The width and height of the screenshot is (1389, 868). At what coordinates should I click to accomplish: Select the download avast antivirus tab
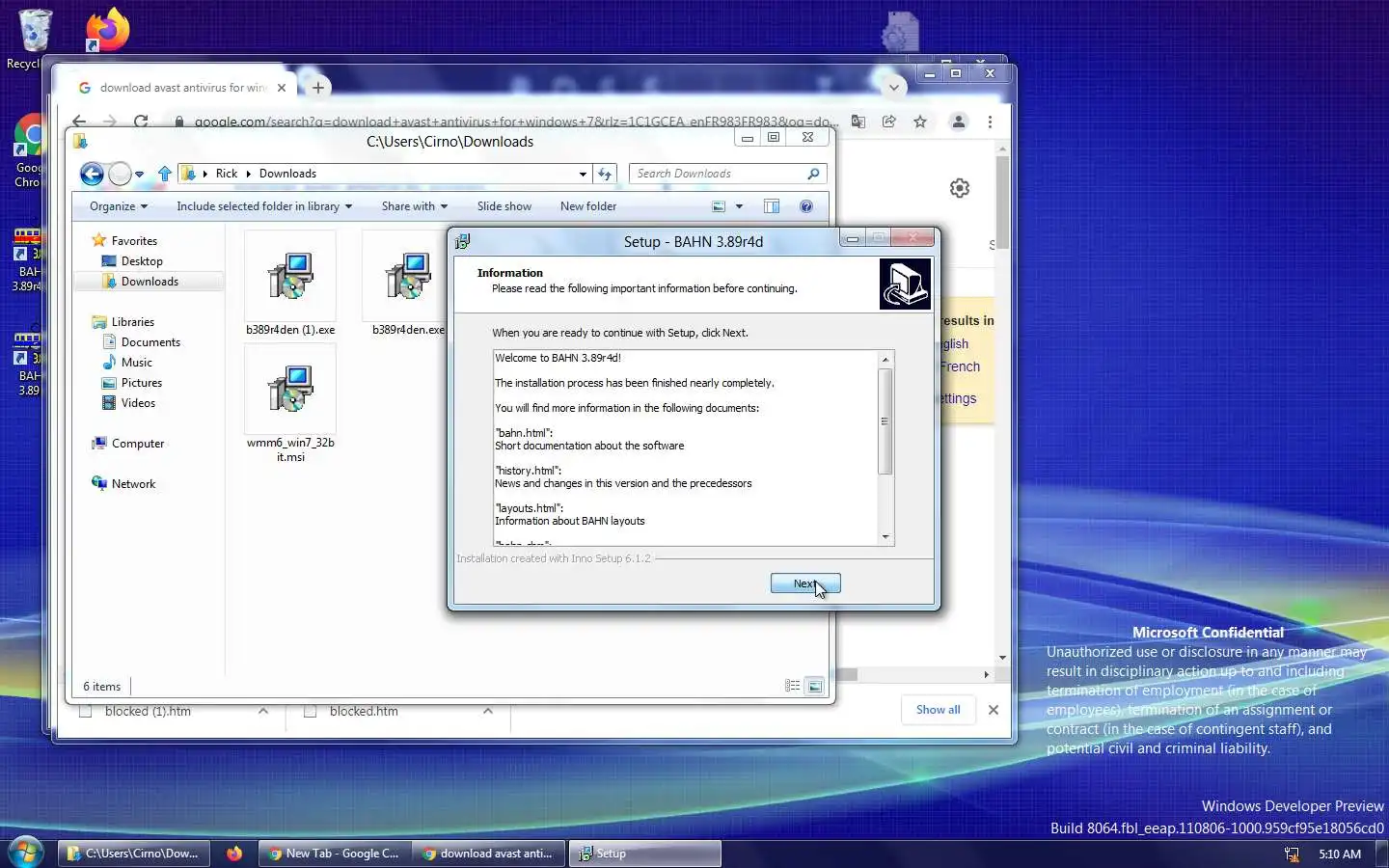coord(182,88)
